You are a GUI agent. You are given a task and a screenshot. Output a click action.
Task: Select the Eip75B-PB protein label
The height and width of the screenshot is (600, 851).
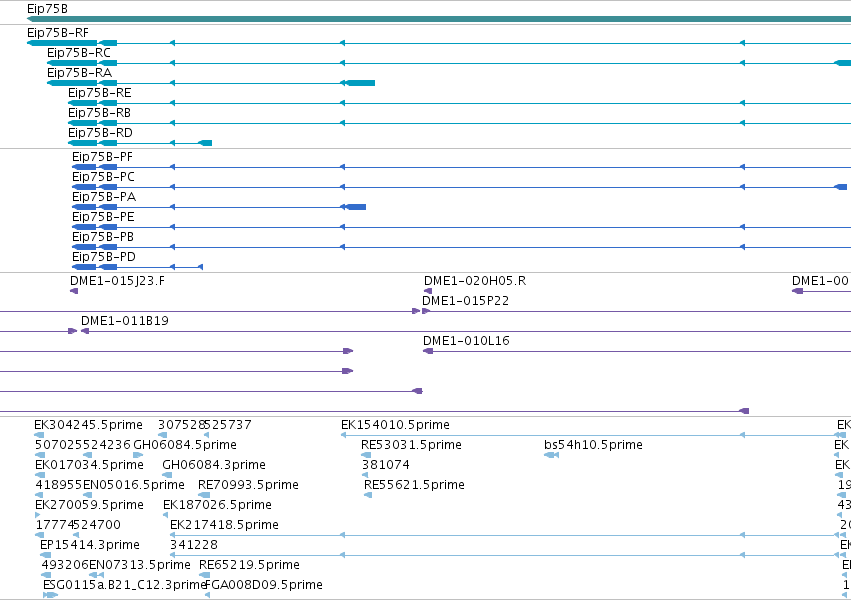click(x=103, y=238)
